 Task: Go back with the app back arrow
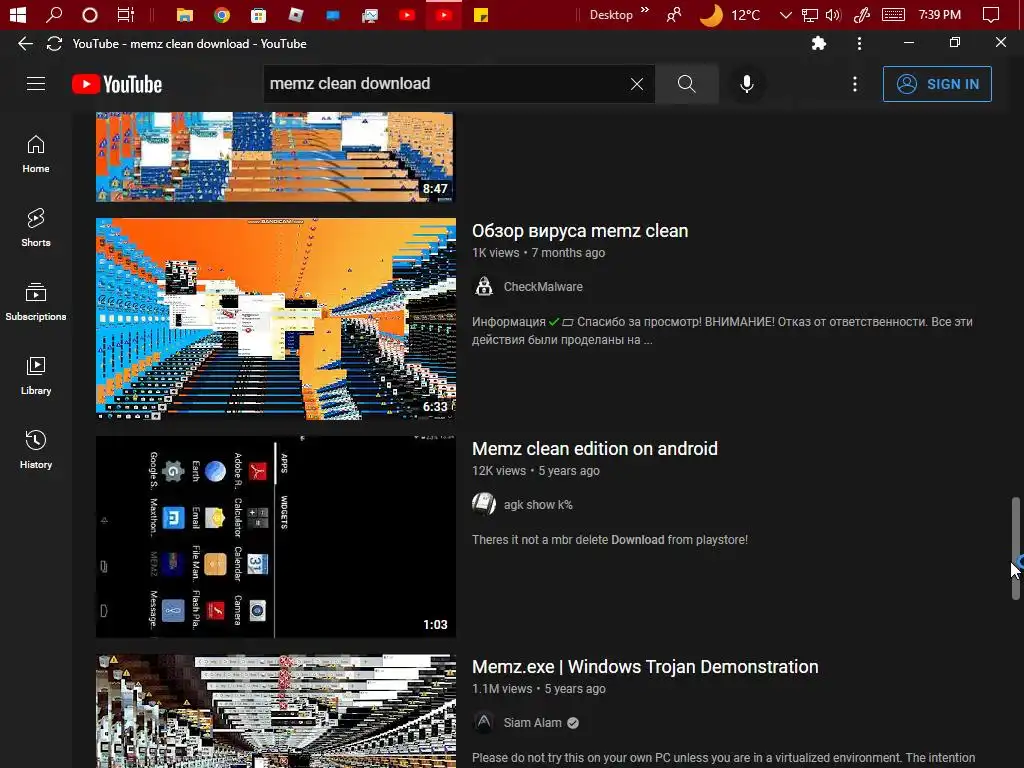click(x=25, y=44)
